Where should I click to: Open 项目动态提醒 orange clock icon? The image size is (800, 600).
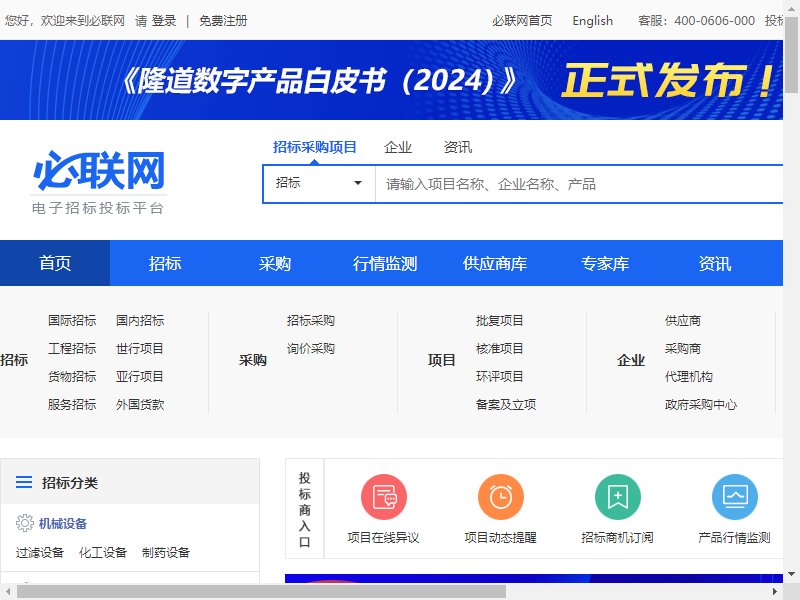(501, 497)
